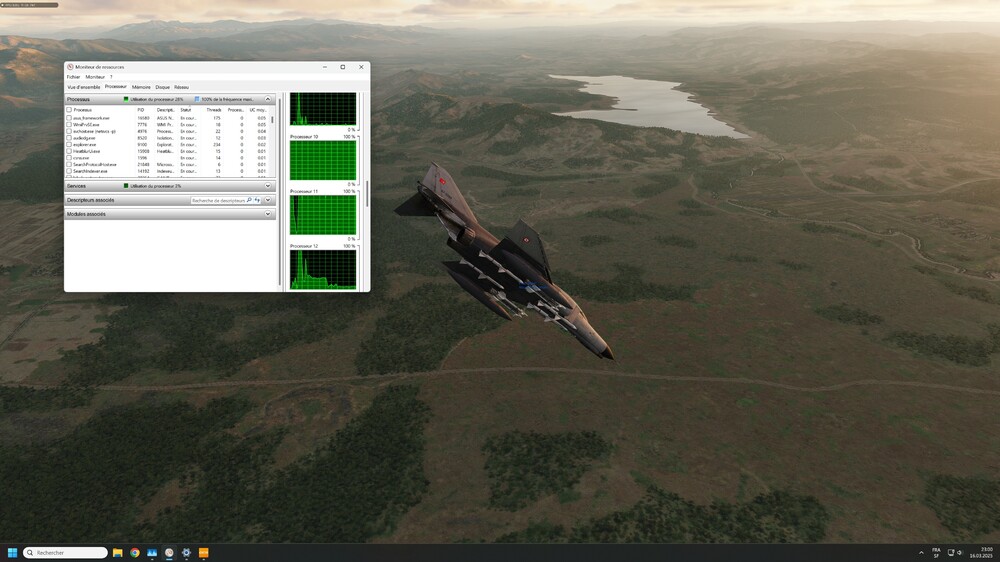Screen dimensions: 1000x562
Task: Sort by the Descripti. column header
Action: click(166, 110)
